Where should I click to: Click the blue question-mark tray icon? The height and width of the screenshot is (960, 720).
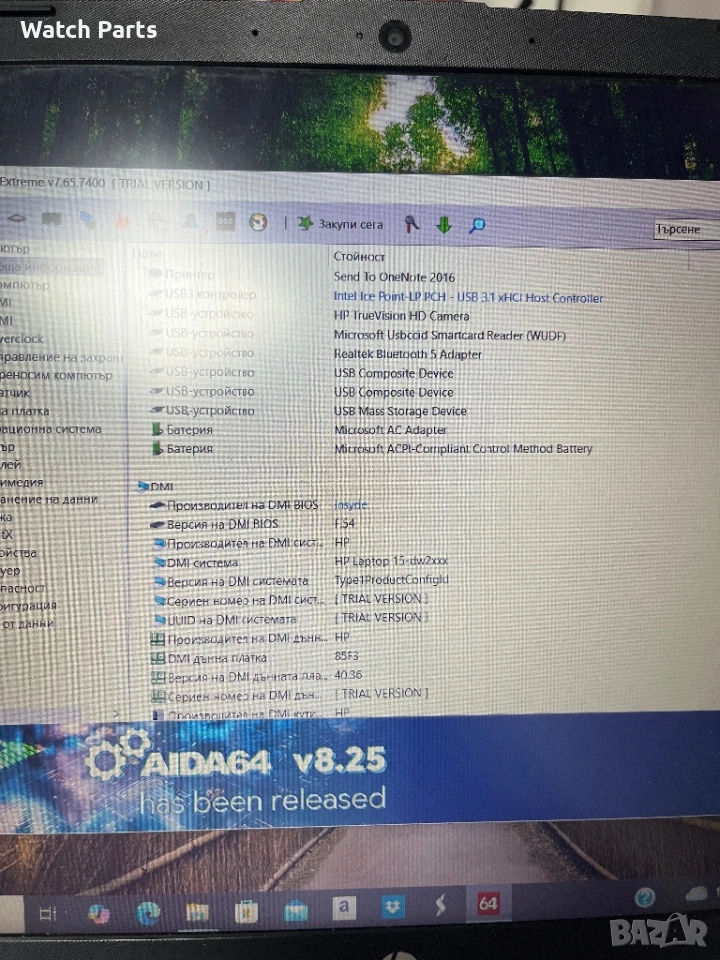644,898
